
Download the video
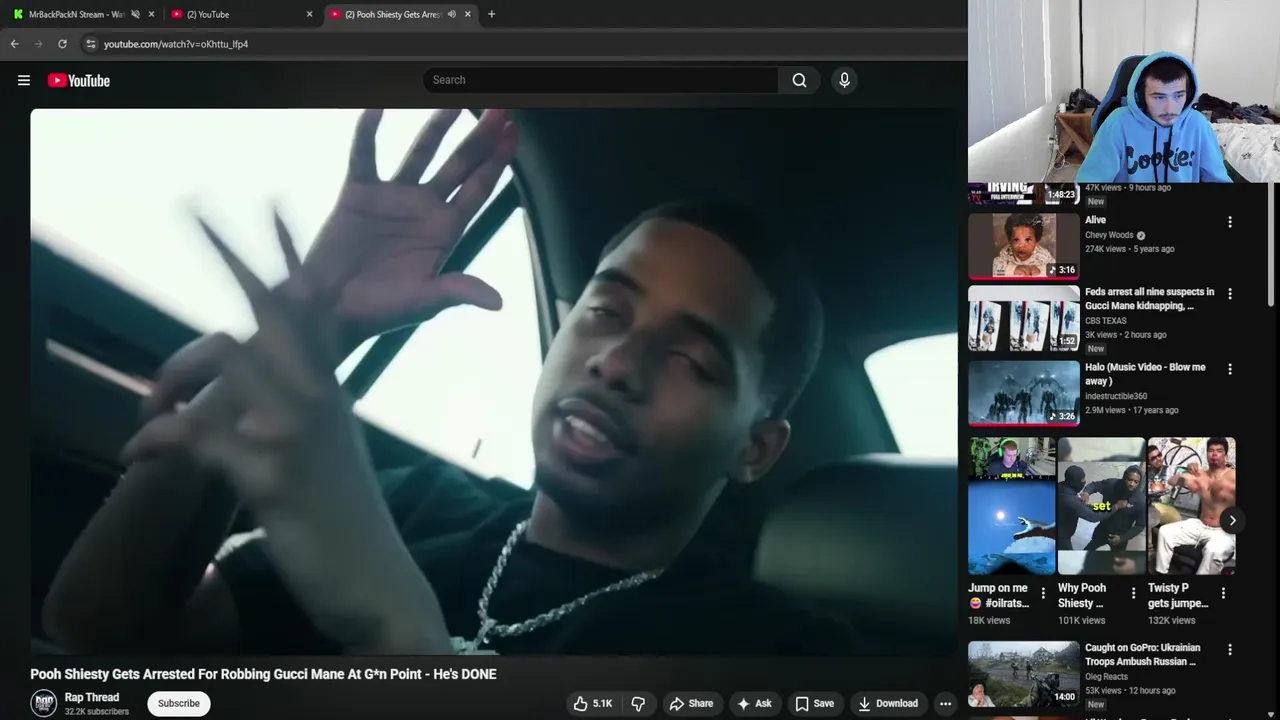(x=888, y=703)
